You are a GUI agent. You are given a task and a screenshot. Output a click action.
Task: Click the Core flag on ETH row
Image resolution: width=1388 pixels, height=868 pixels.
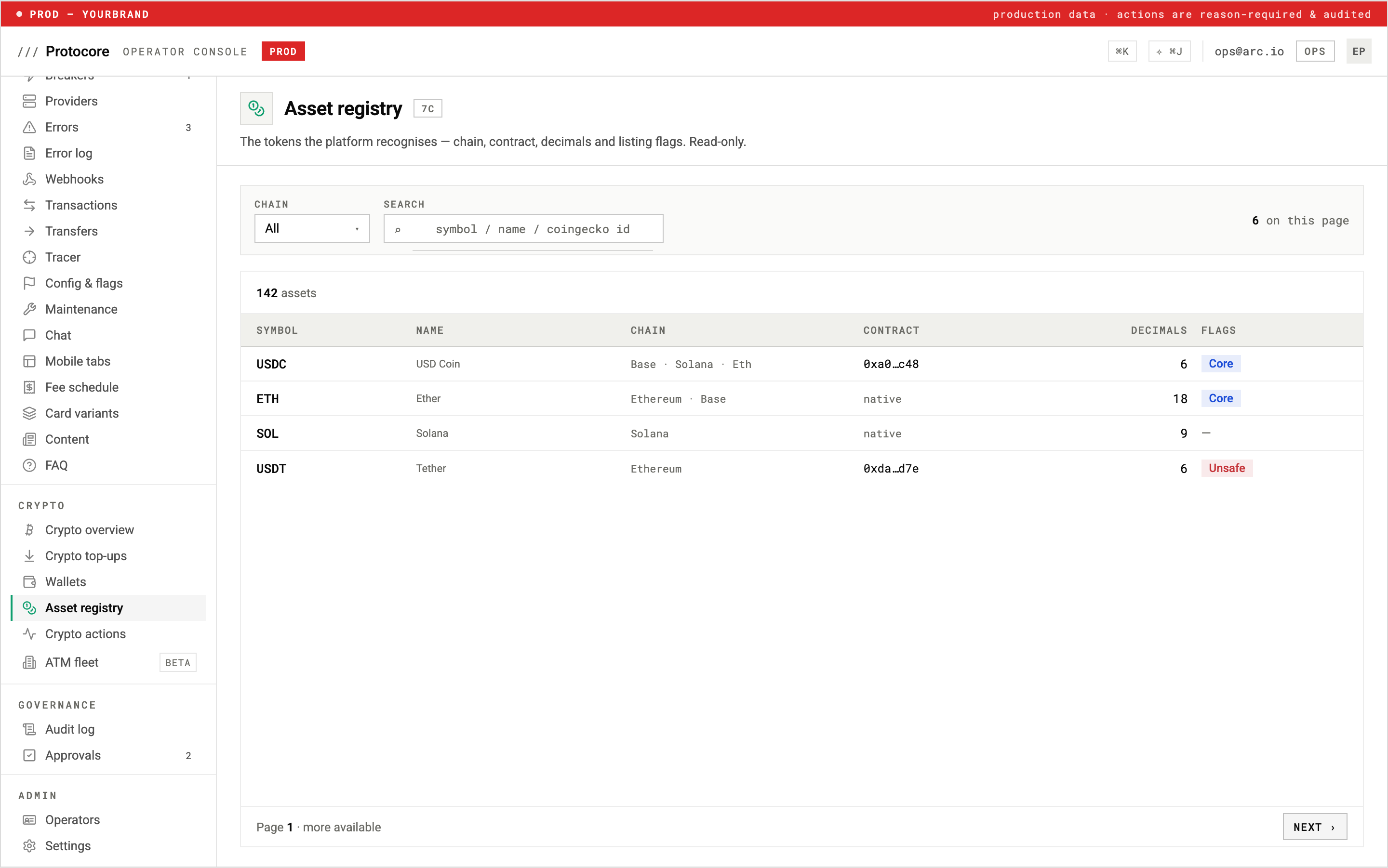tap(1221, 398)
